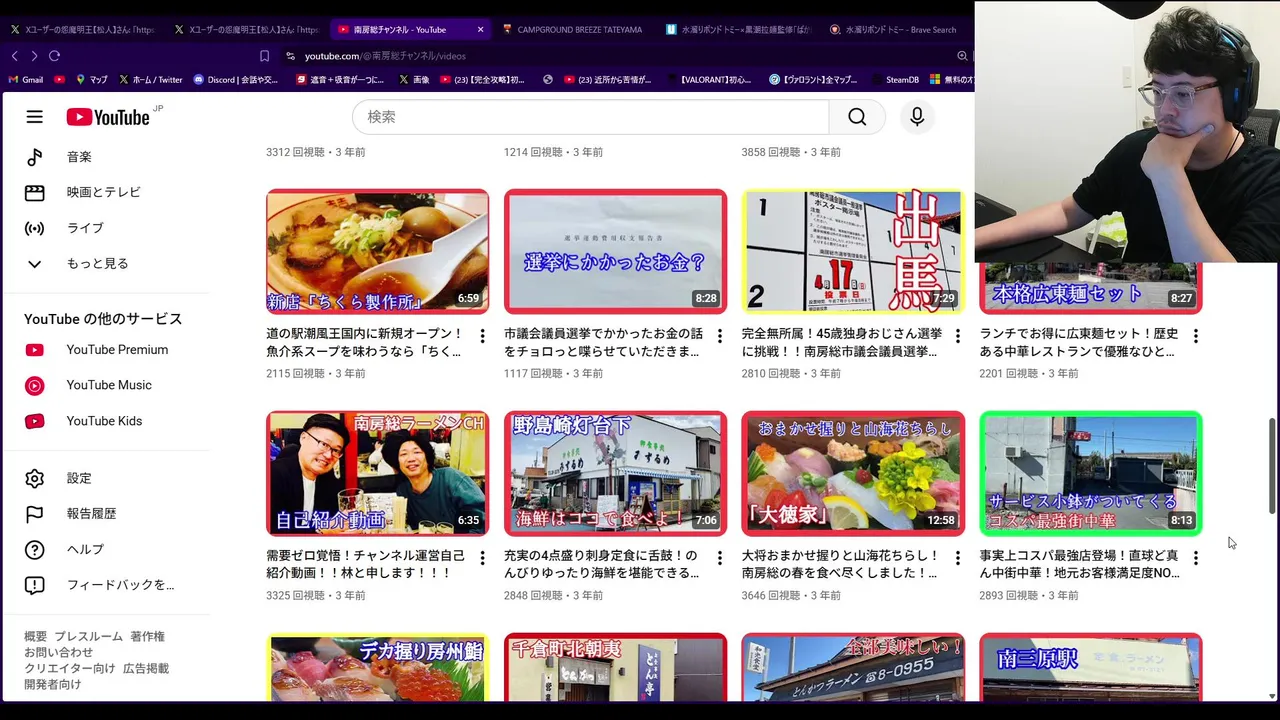This screenshot has width=1280, height=720.
Task: Open the 開発者向け footer link
Action: 52,684
